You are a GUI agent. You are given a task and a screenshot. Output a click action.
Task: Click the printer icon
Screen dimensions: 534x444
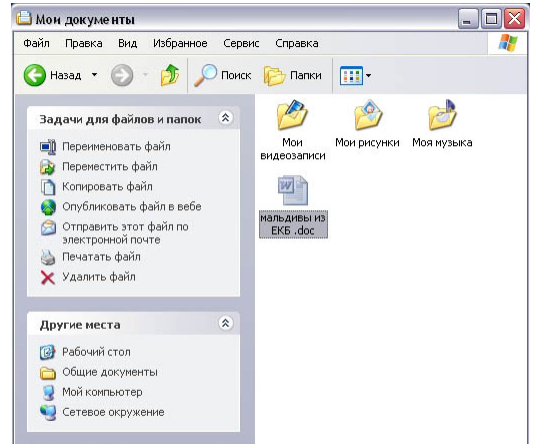(48, 257)
